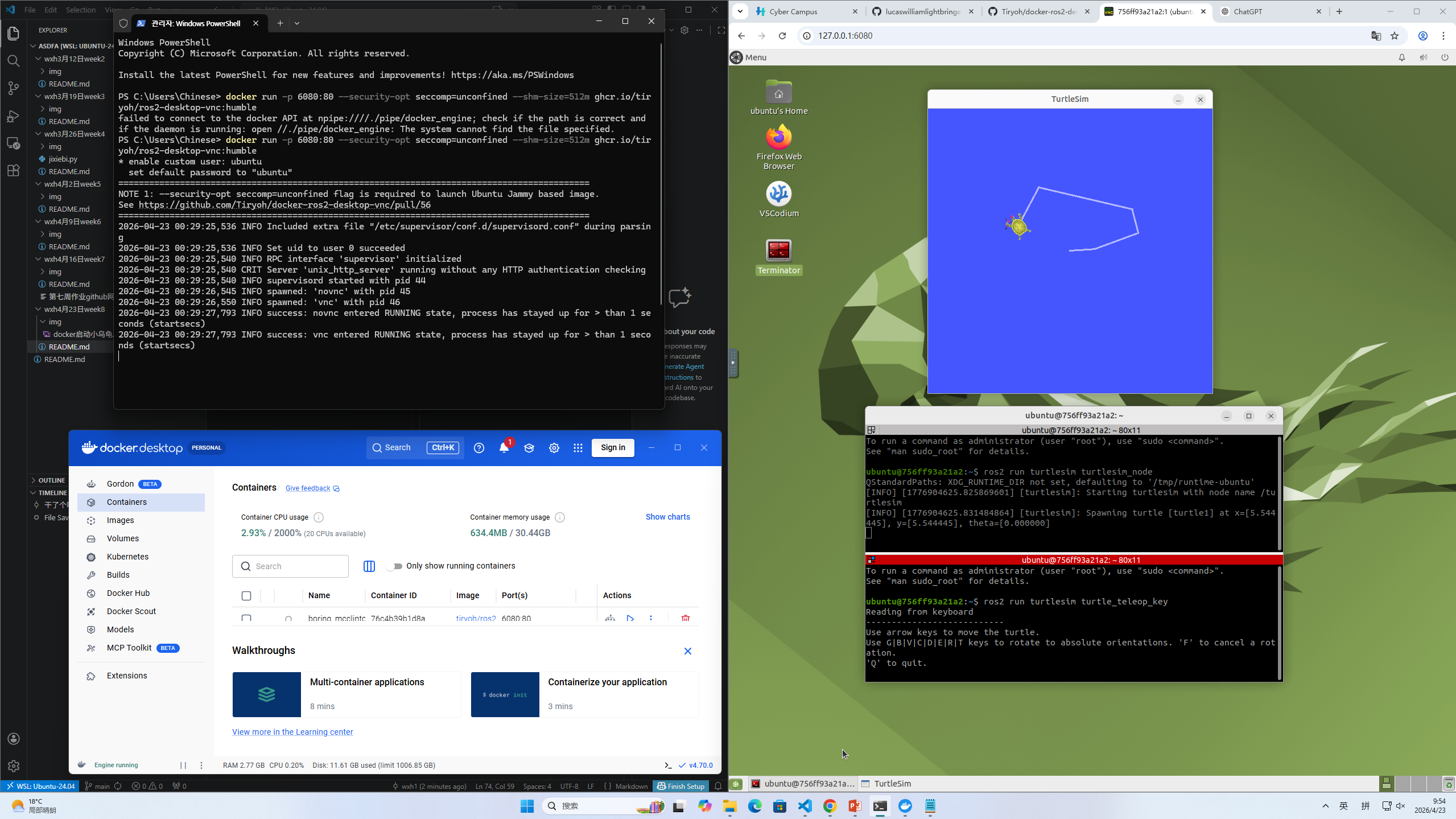
Task: Open Extensions view in VS Code activity bar
Action: 14,170
